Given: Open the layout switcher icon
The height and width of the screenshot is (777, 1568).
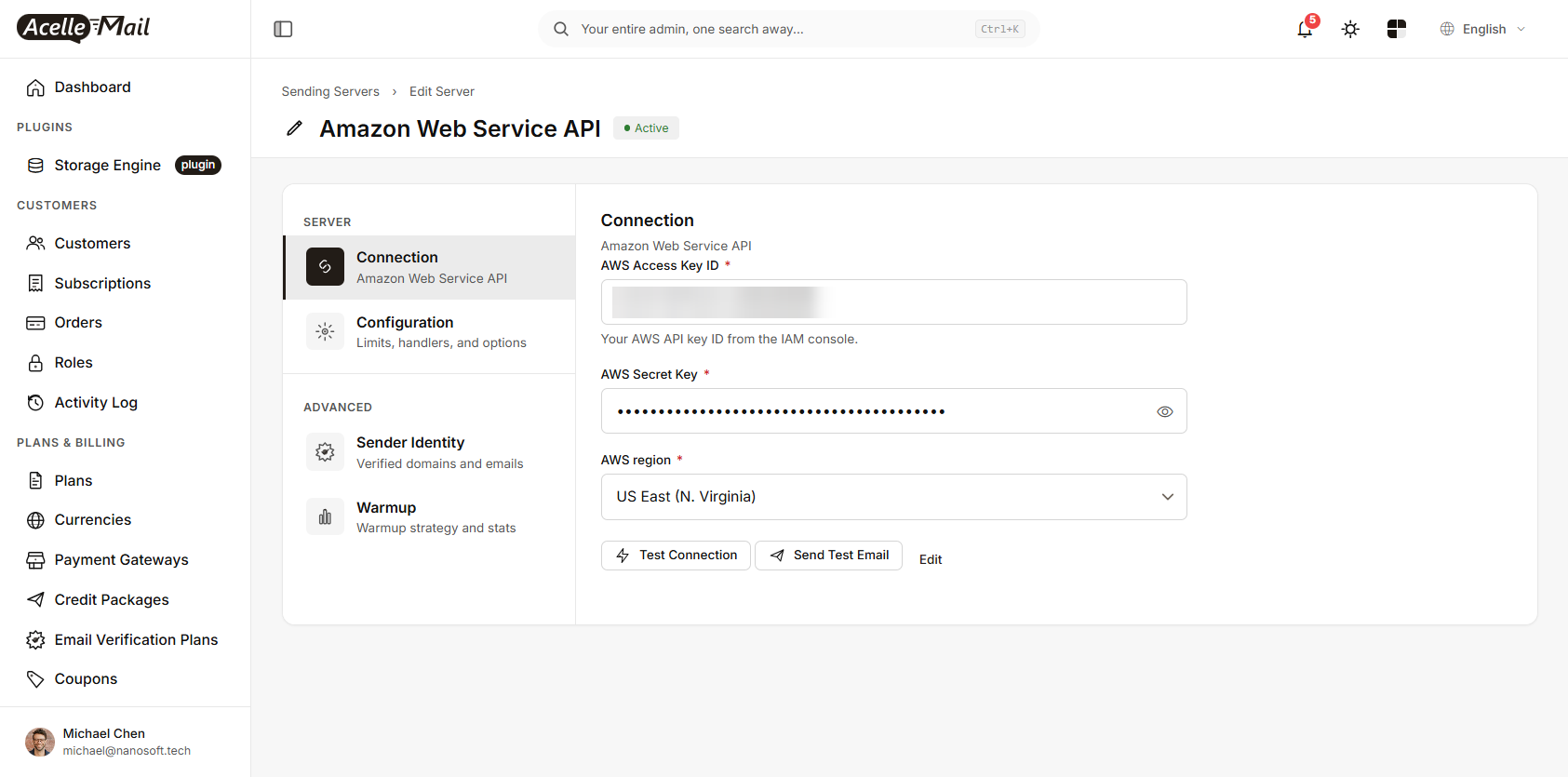Looking at the screenshot, I should click(x=1396, y=29).
